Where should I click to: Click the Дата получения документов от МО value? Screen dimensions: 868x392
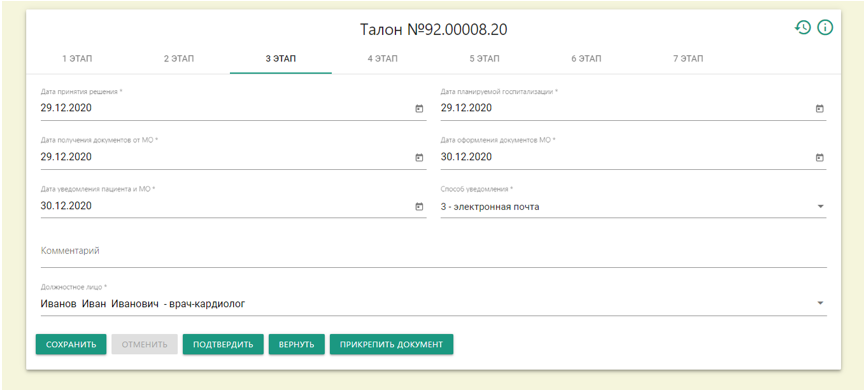[x=66, y=157]
